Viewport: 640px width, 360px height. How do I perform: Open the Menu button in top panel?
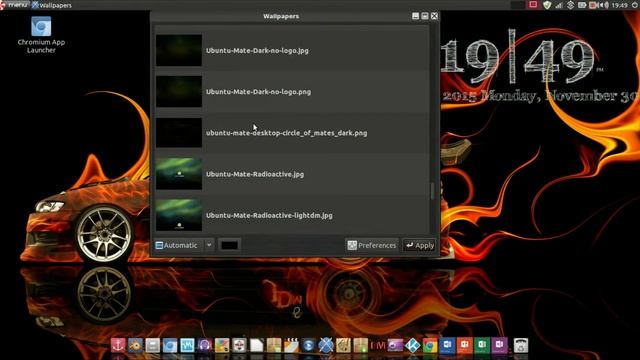tap(14, 5)
